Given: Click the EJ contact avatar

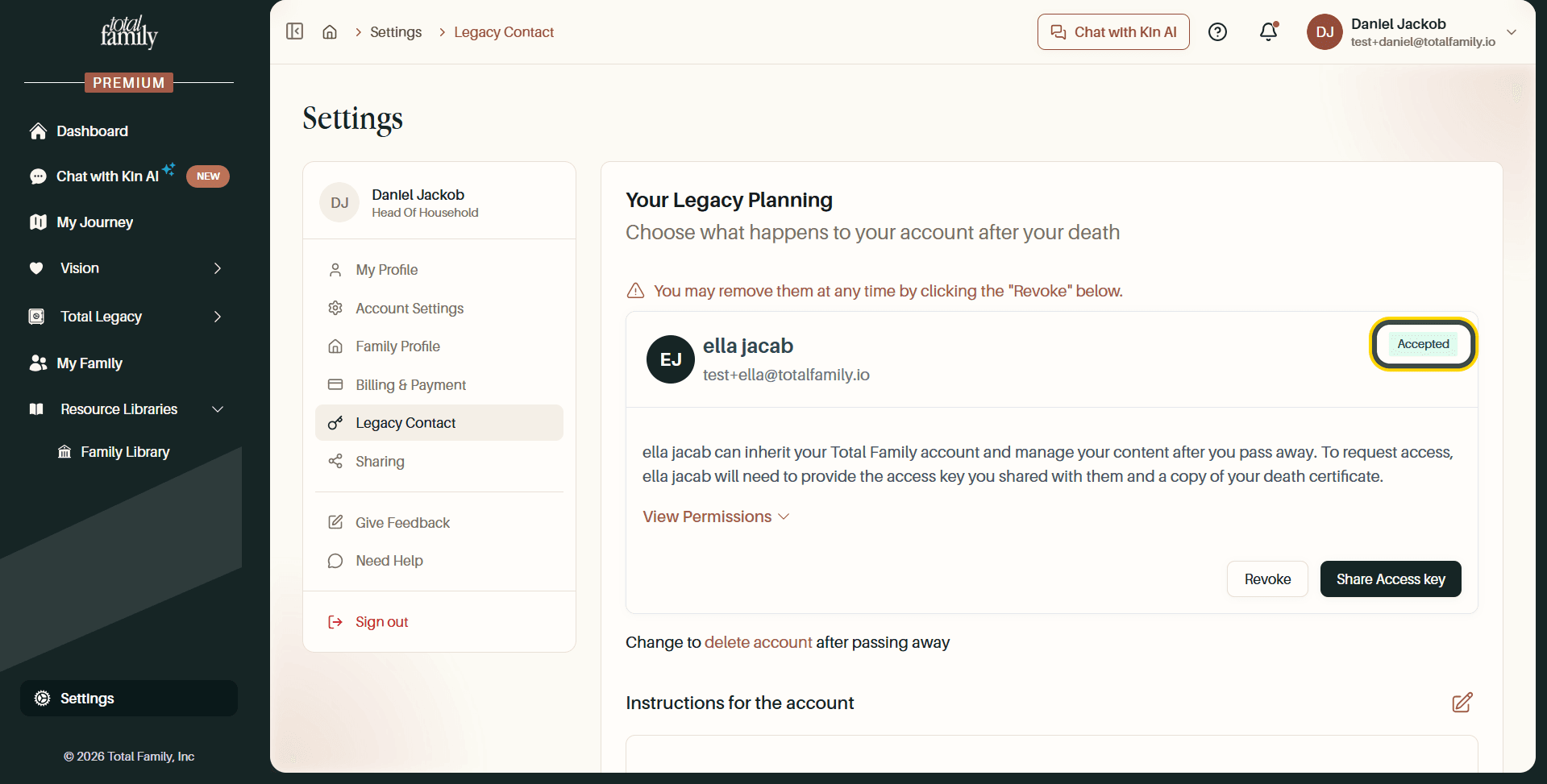Looking at the screenshot, I should (671, 359).
